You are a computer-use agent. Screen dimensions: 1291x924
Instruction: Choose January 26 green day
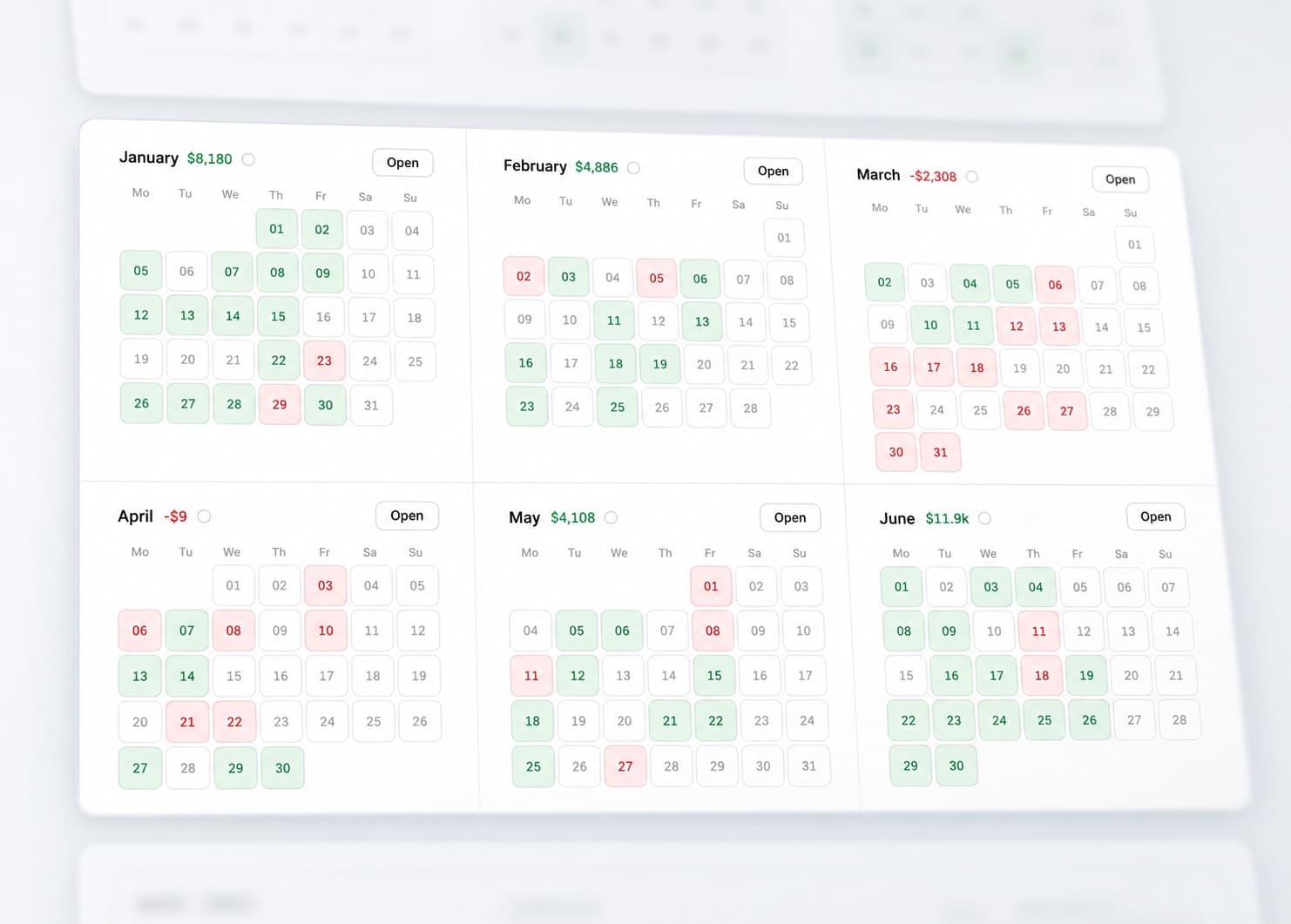tap(141, 403)
